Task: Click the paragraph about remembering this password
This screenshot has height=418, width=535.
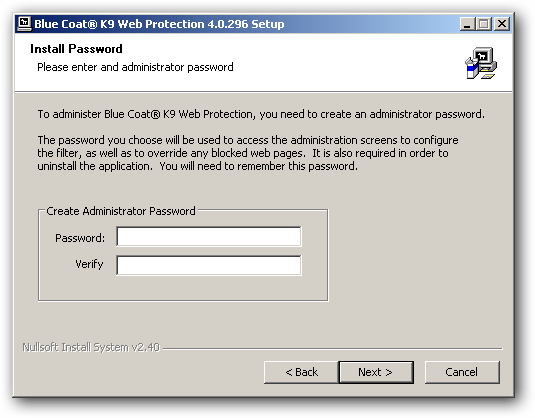Action: point(248,153)
